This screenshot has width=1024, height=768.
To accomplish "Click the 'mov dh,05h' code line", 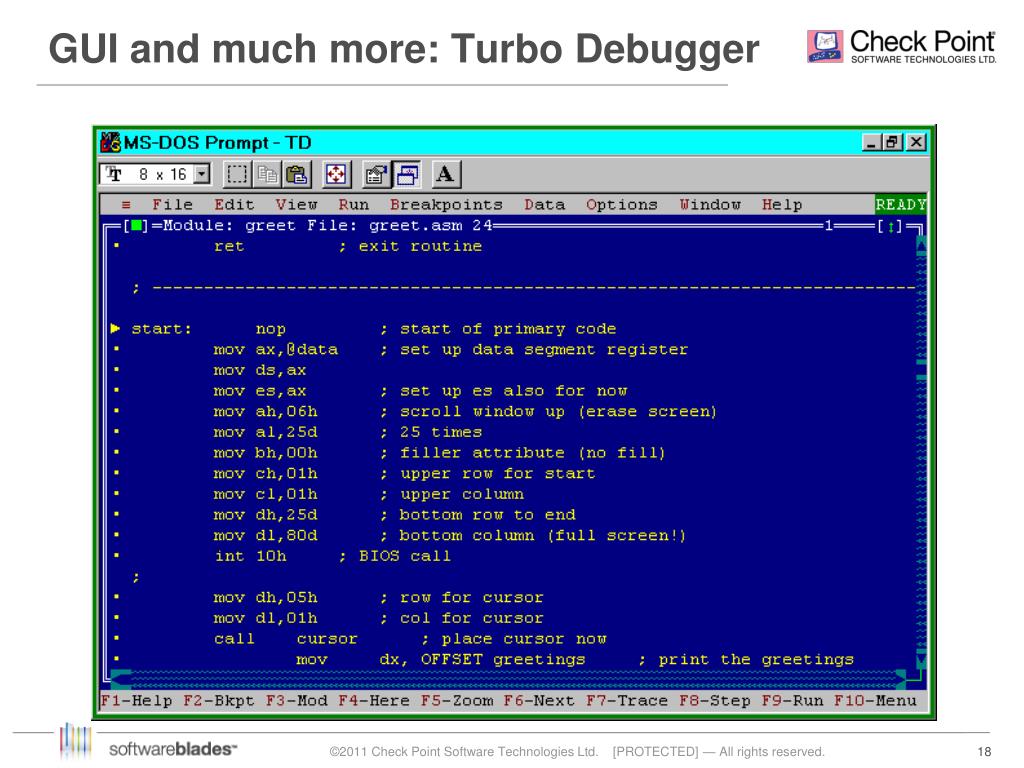I will [x=378, y=598].
